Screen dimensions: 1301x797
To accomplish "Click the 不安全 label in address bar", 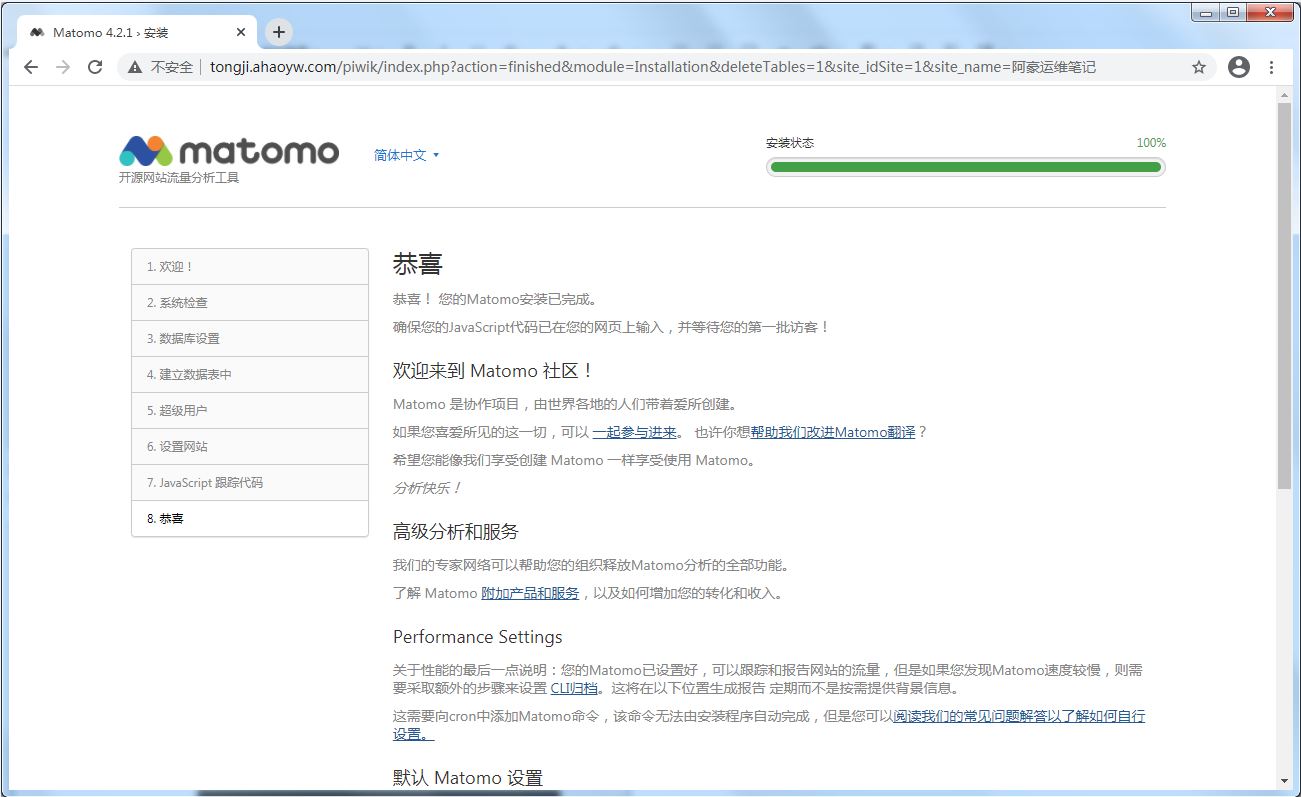I will click(172, 67).
